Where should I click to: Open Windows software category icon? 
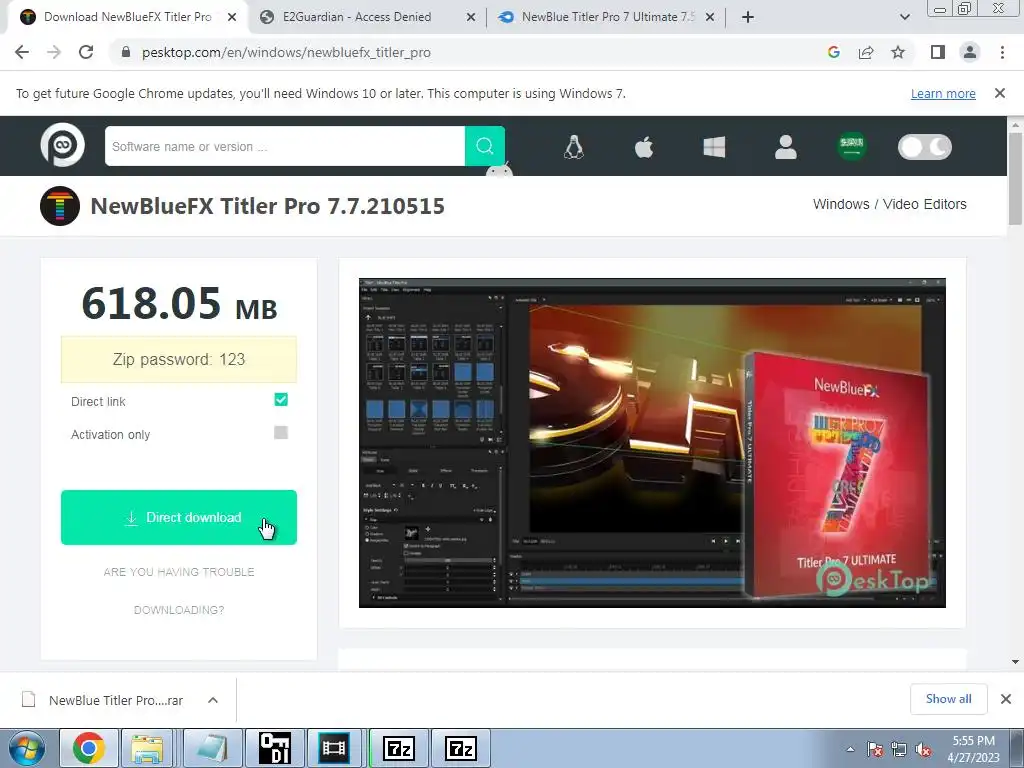pos(714,147)
